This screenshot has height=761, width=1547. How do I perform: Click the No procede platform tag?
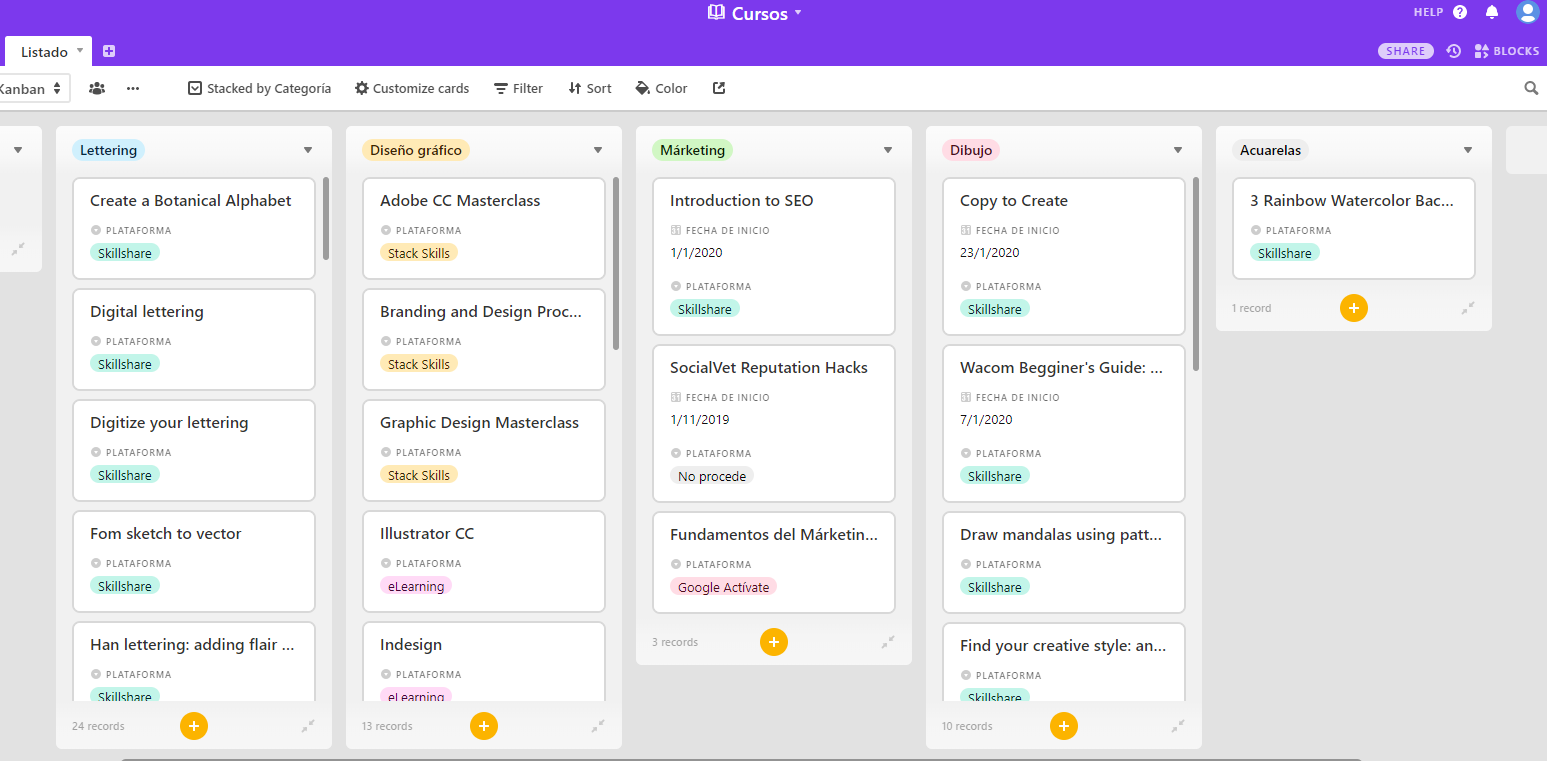point(712,476)
